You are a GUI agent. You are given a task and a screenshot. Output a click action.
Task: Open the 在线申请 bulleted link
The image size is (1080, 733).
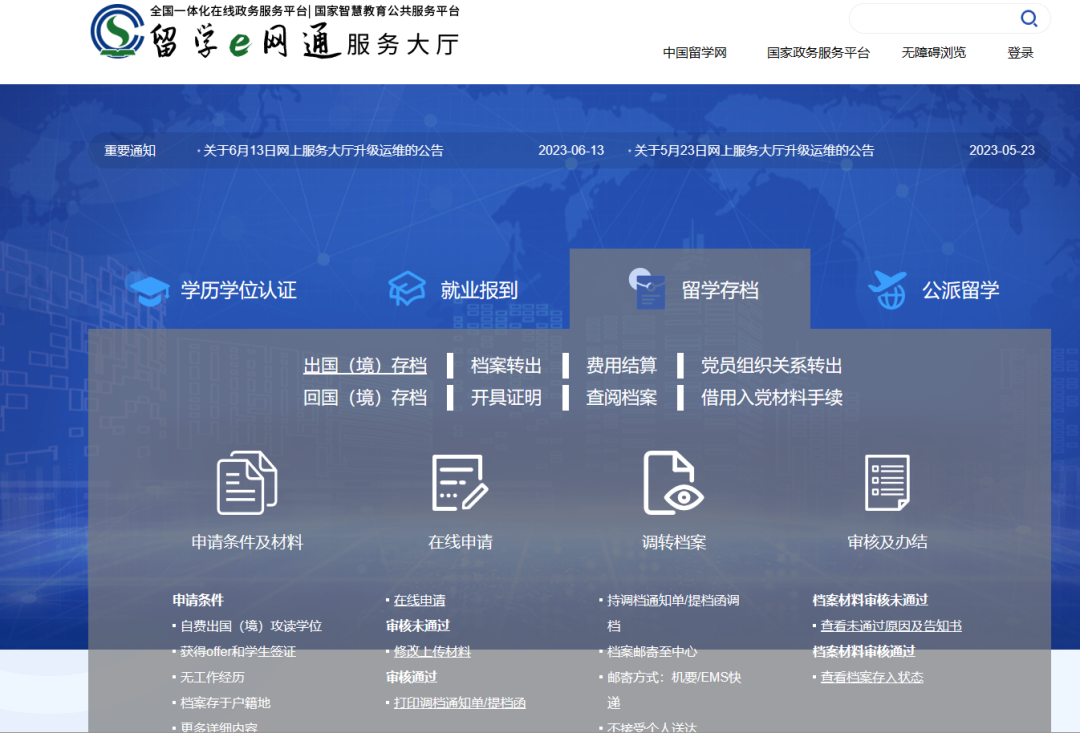(419, 601)
